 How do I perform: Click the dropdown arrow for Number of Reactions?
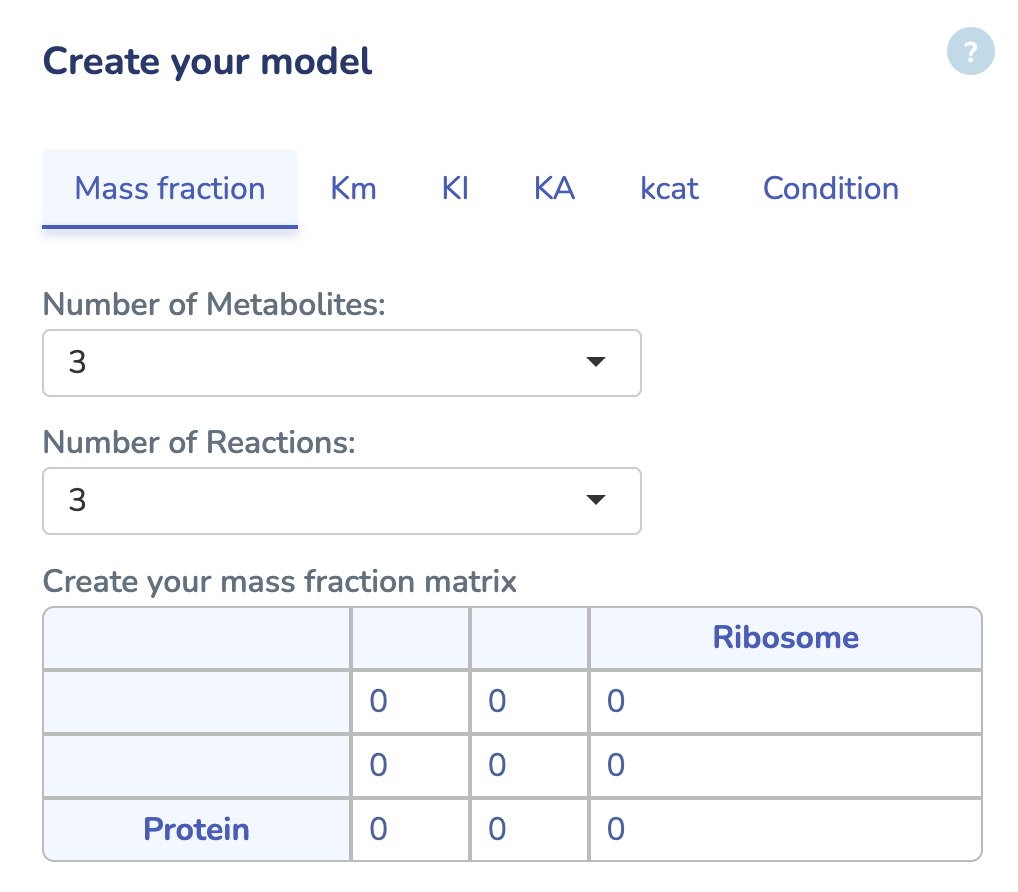(595, 501)
